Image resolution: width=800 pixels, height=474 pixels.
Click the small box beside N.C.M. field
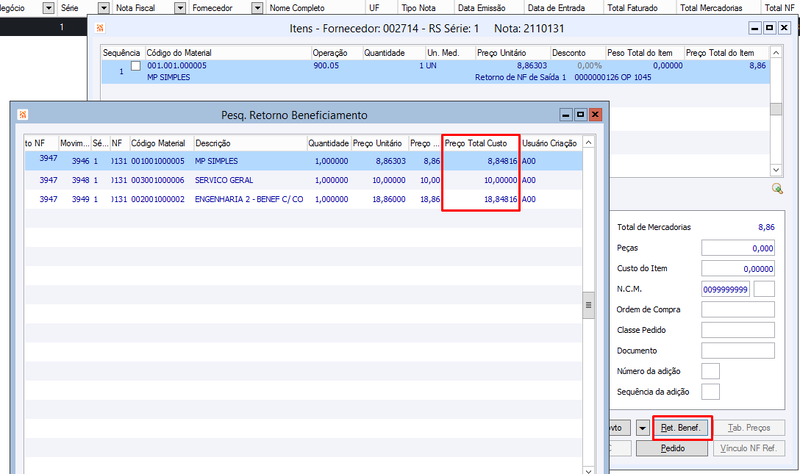pyautogui.click(x=764, y=289)
